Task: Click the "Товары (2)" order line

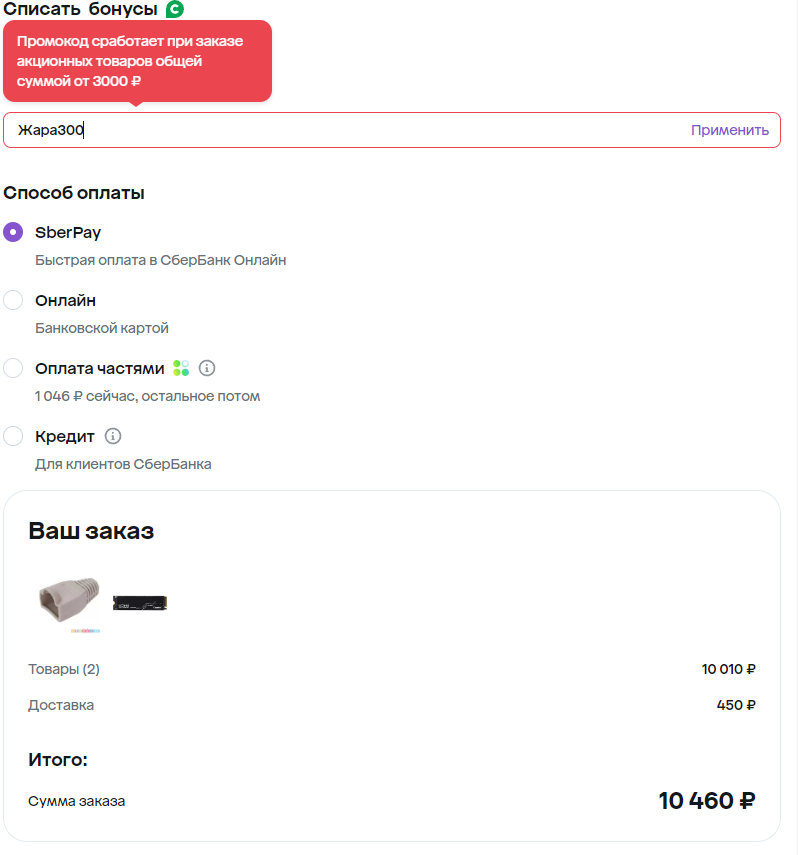Action: (x=64, y=669)
